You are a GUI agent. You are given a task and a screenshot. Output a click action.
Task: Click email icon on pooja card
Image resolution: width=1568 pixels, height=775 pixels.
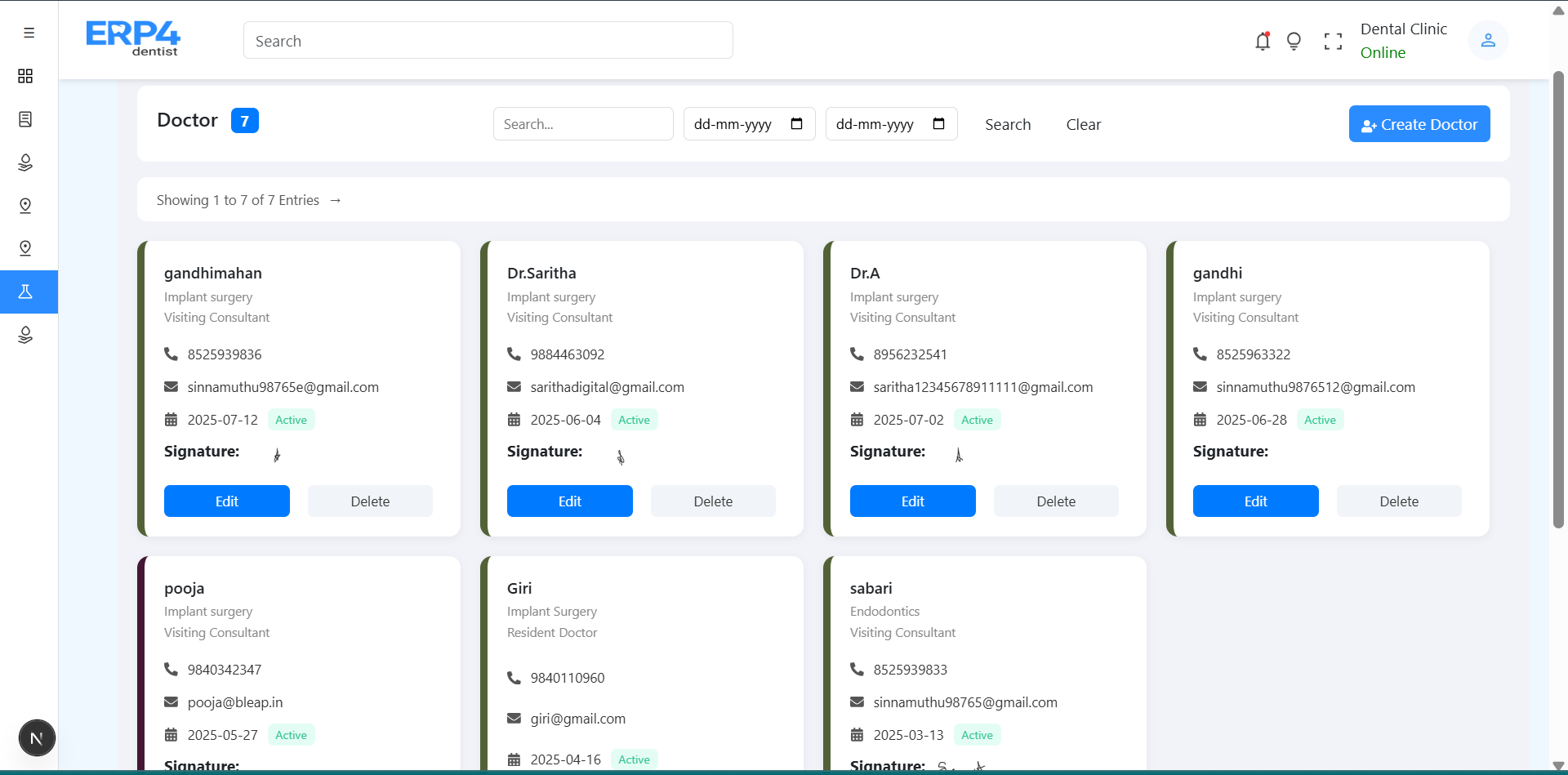pyautogui.click(x=171, y=702)
